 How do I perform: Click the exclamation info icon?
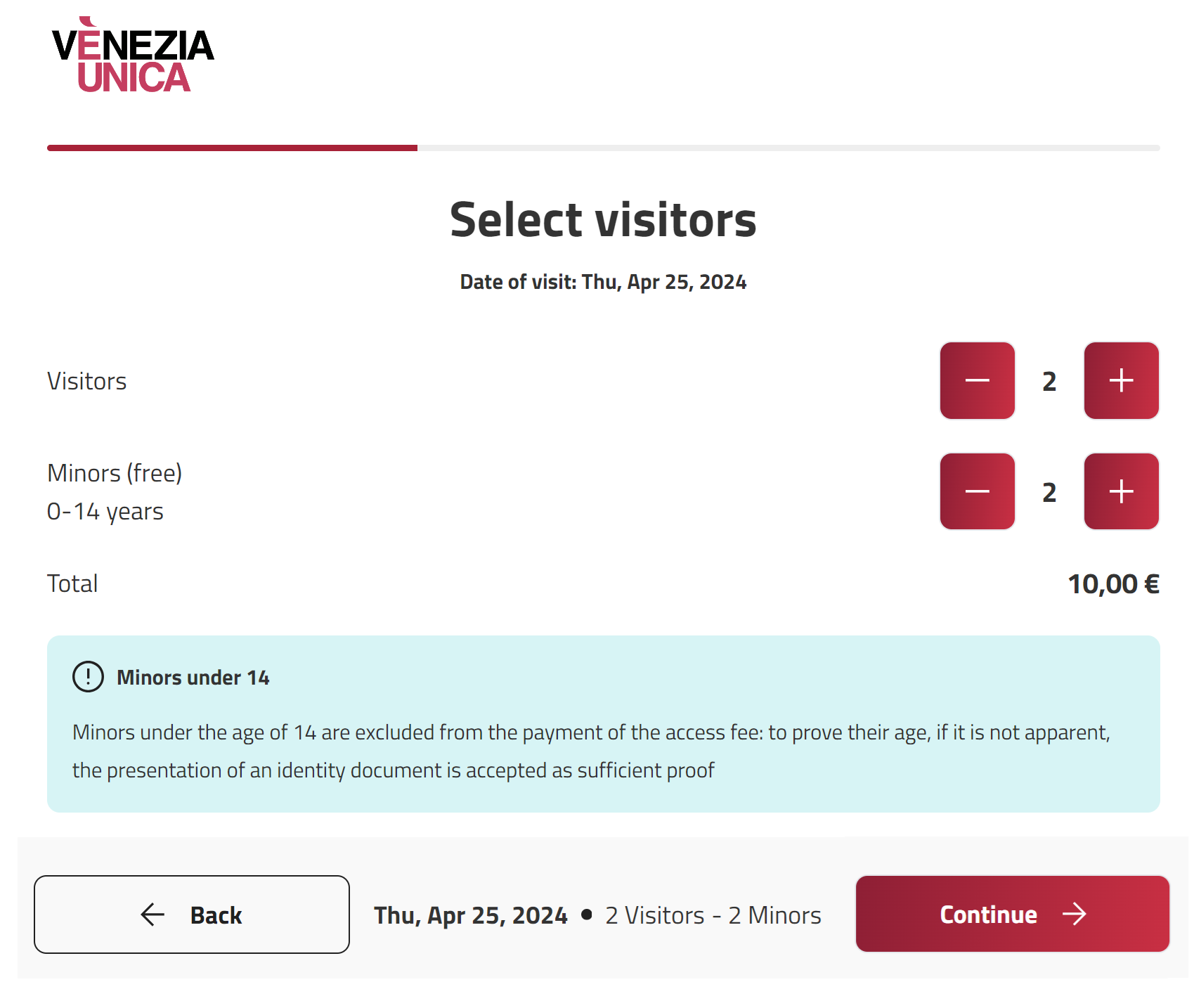(x=88, y=677)
